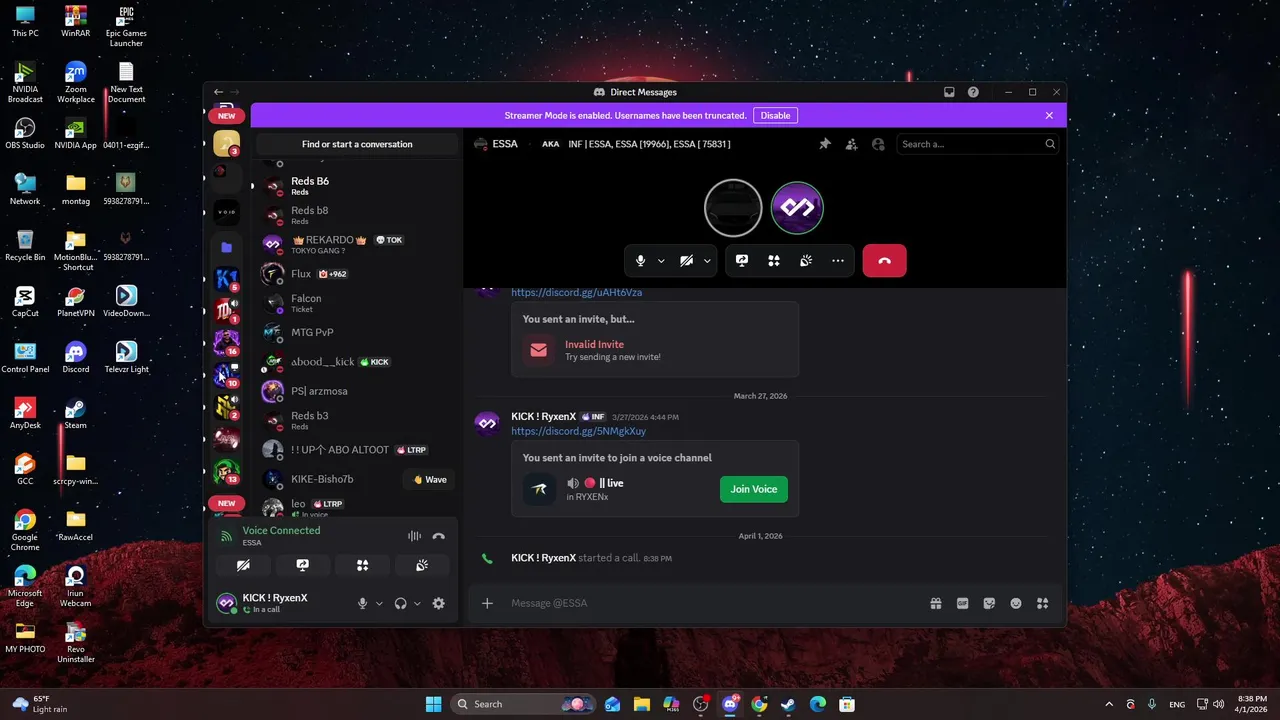The width and height of the screenshot is (1280, 720).
Task: Click the NEW badge at server list top
Action: pyautogui.click(x=227, y=115)
